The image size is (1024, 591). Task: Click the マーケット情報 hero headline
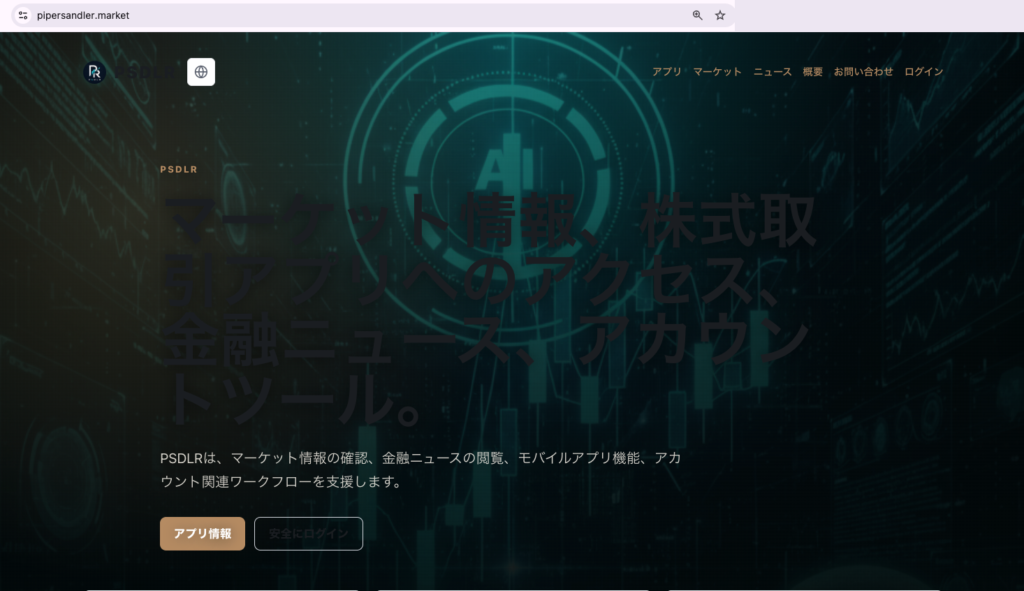tap(488, 310)
